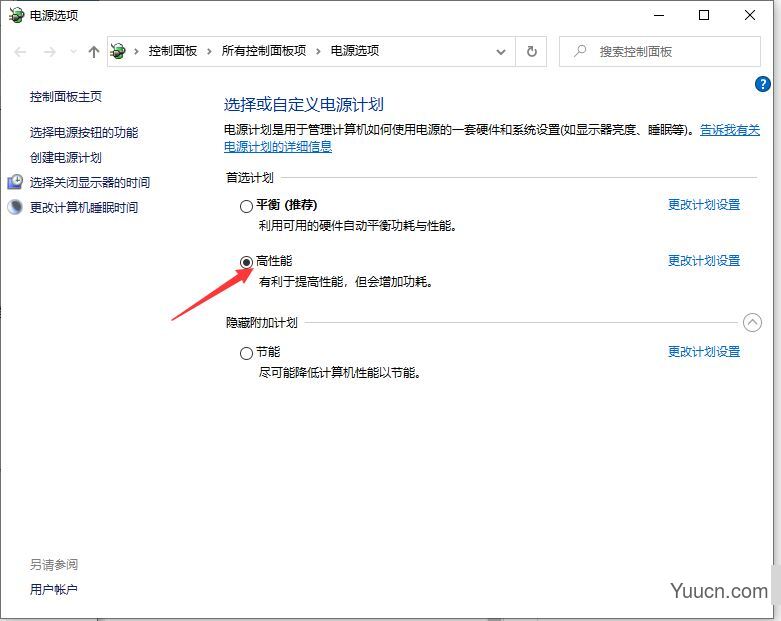This screenshot has height=621, width=781.
Task: Click the 选择或自定义电源计划 heading
Action: point(304,105)
